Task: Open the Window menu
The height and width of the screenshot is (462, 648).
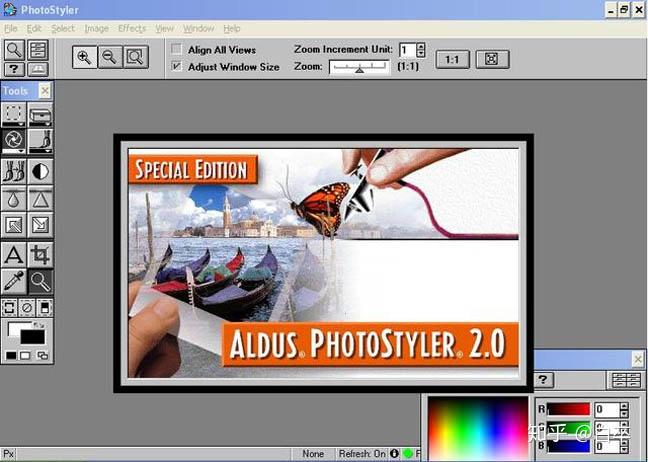Action: (x=198, y=29)
